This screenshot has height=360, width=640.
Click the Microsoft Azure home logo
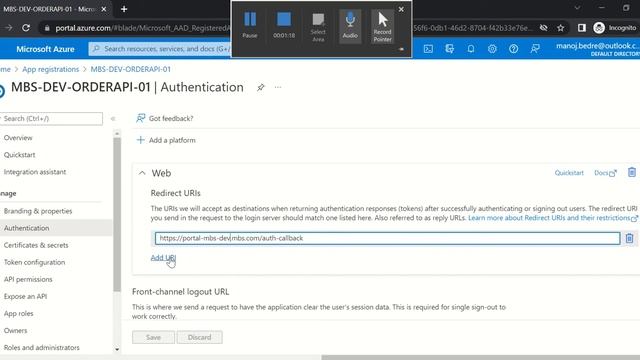point(45,49)
